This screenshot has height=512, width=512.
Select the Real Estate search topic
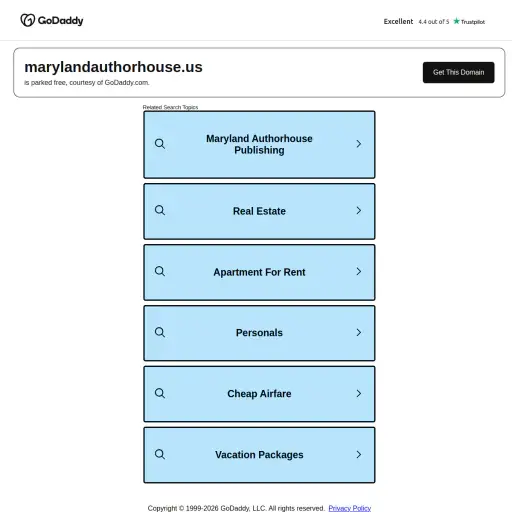click(x=259, y=211)
